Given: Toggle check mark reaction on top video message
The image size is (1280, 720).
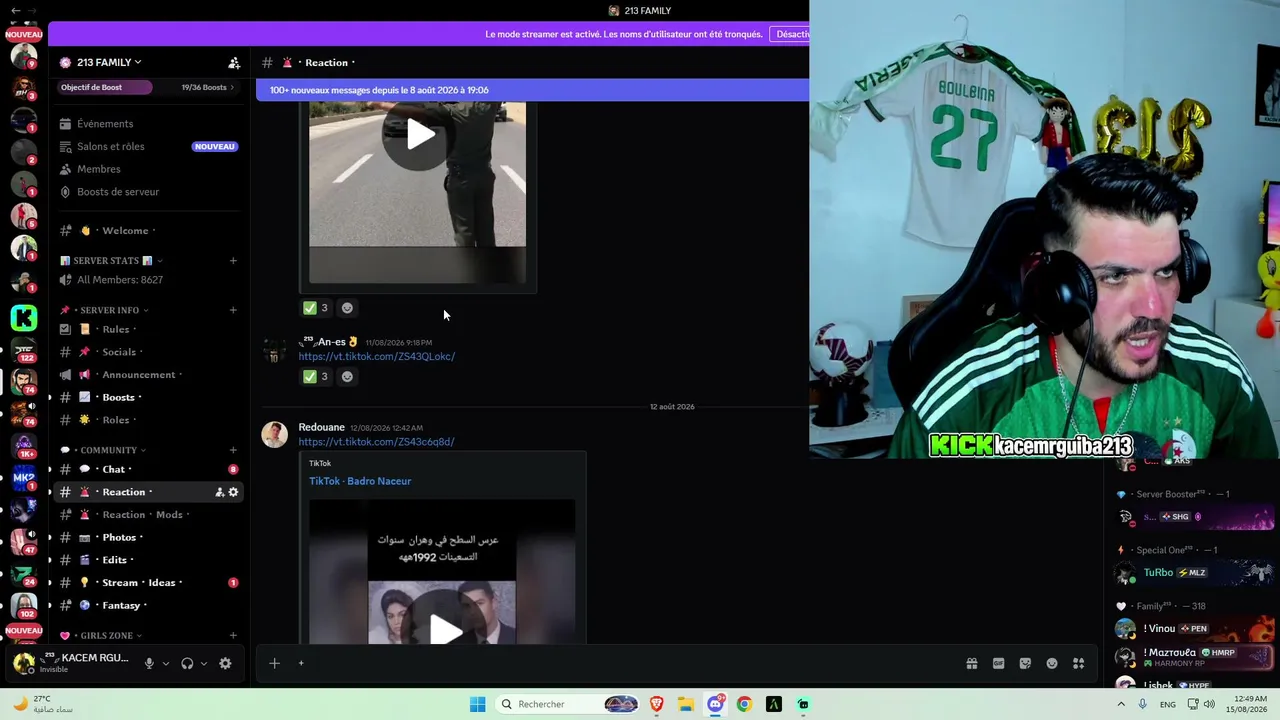Looking at the screenshot, I should (316, 308).
